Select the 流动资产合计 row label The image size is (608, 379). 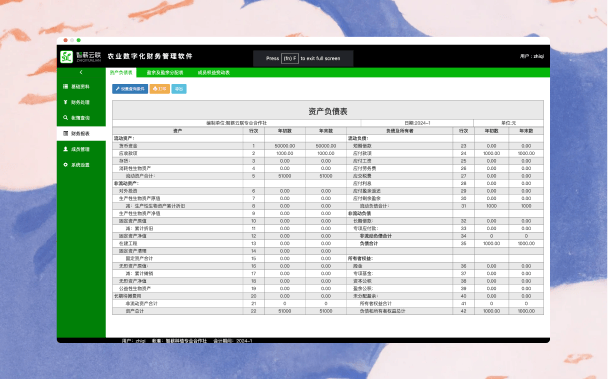coord(140,176)
